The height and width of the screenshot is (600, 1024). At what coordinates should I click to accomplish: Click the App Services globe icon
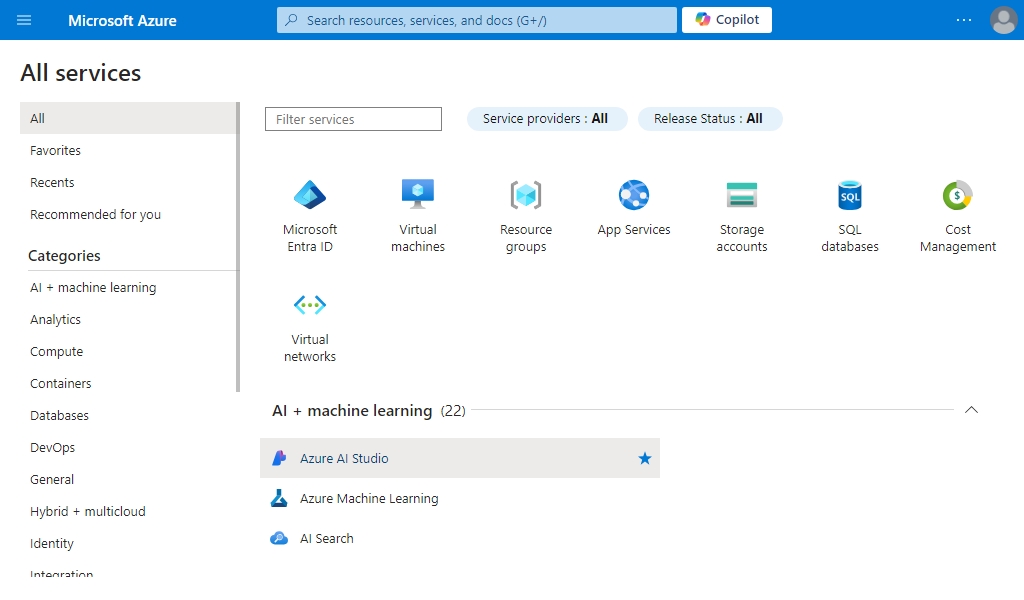[633, 195]
